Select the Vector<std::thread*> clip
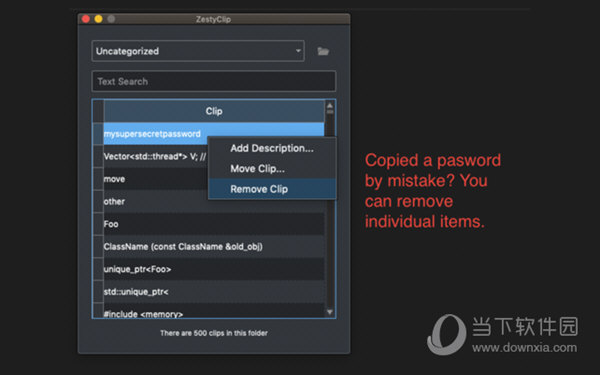600x375 pixels. coord(155,156)
